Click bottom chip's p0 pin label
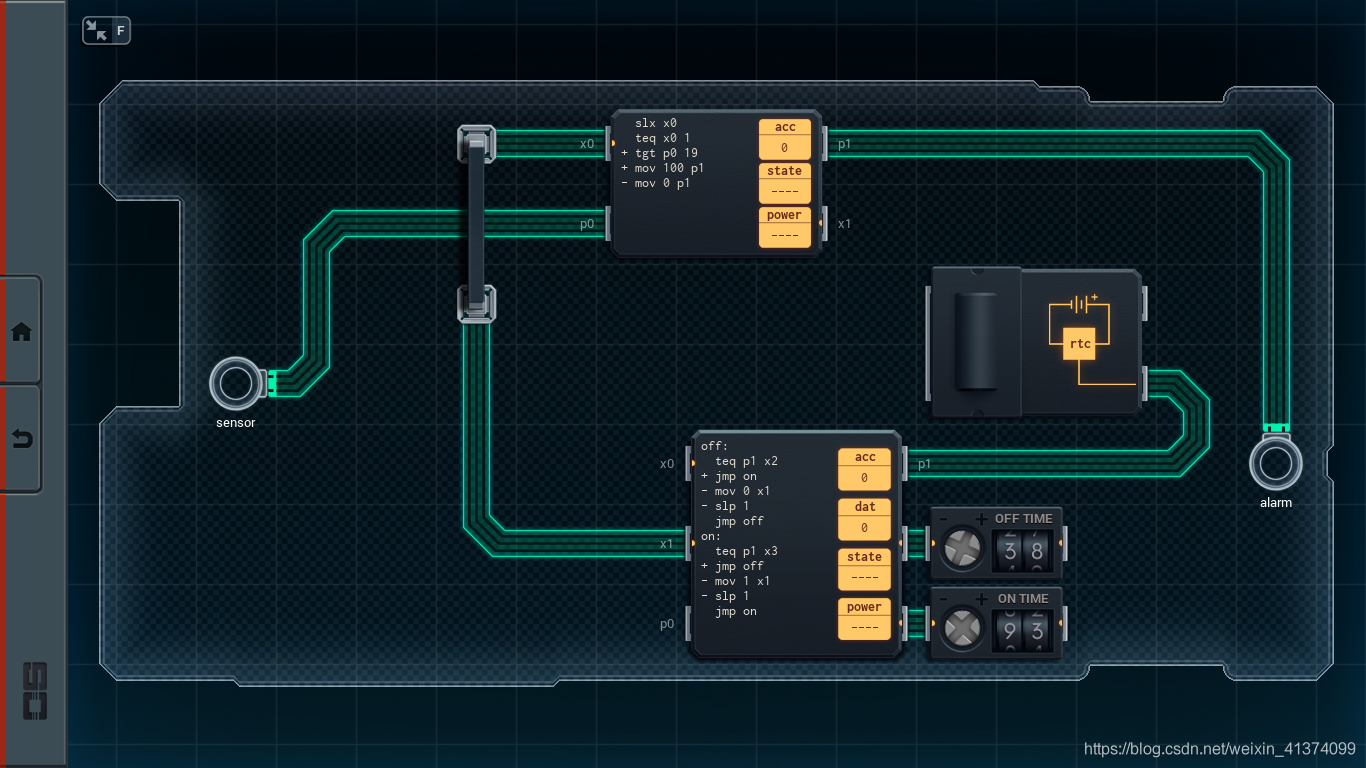Image resolution: width=1366 pixels, height=768 pixels. pos(667,624)
